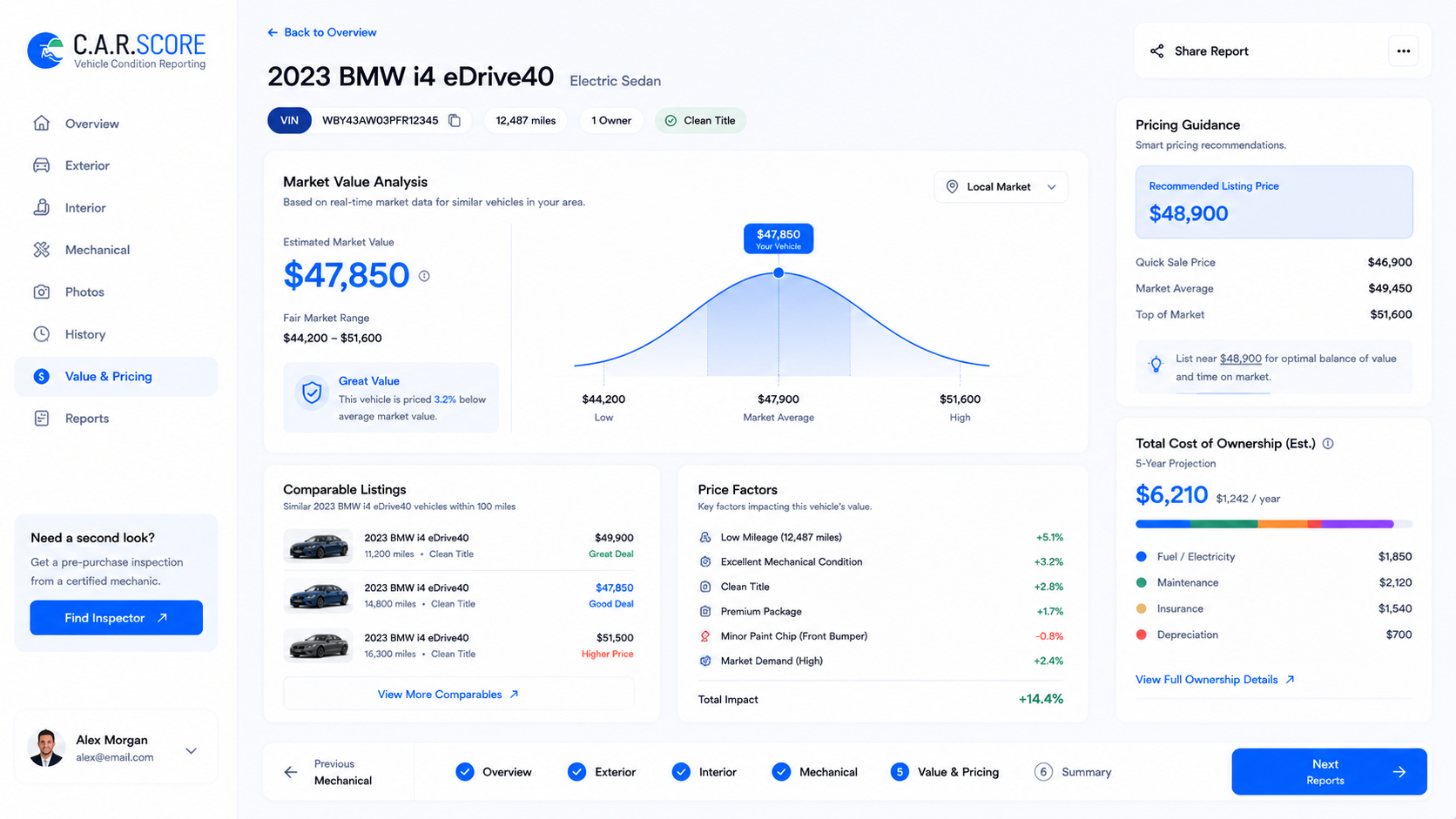Select step 5 Value & Pricing in stepper

point(945,772)
